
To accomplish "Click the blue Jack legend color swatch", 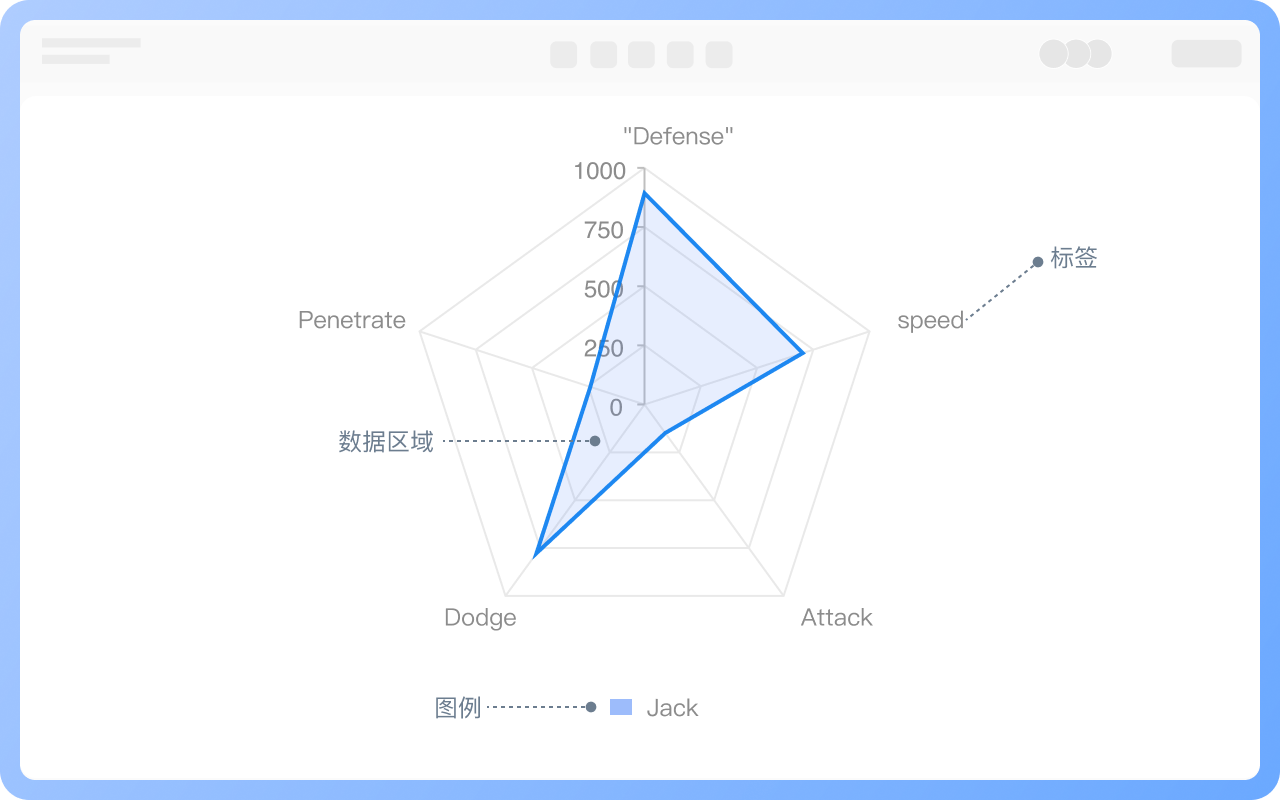I will (621, 707).
